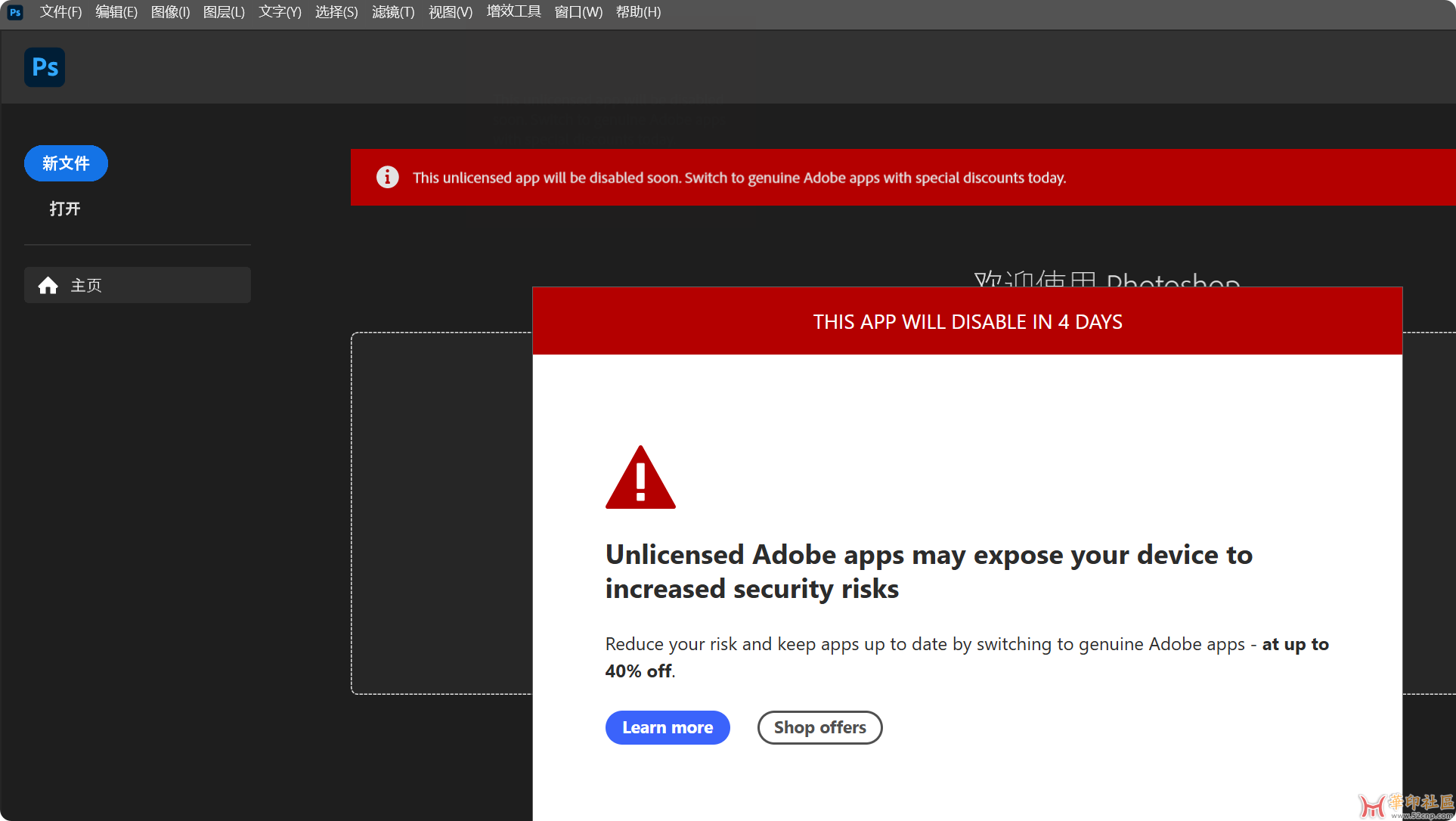This screenshot has height=821, width=1456.
Task: Click the Unlicensed Adobe apps heading text
Action: click(x=929, y=572)
